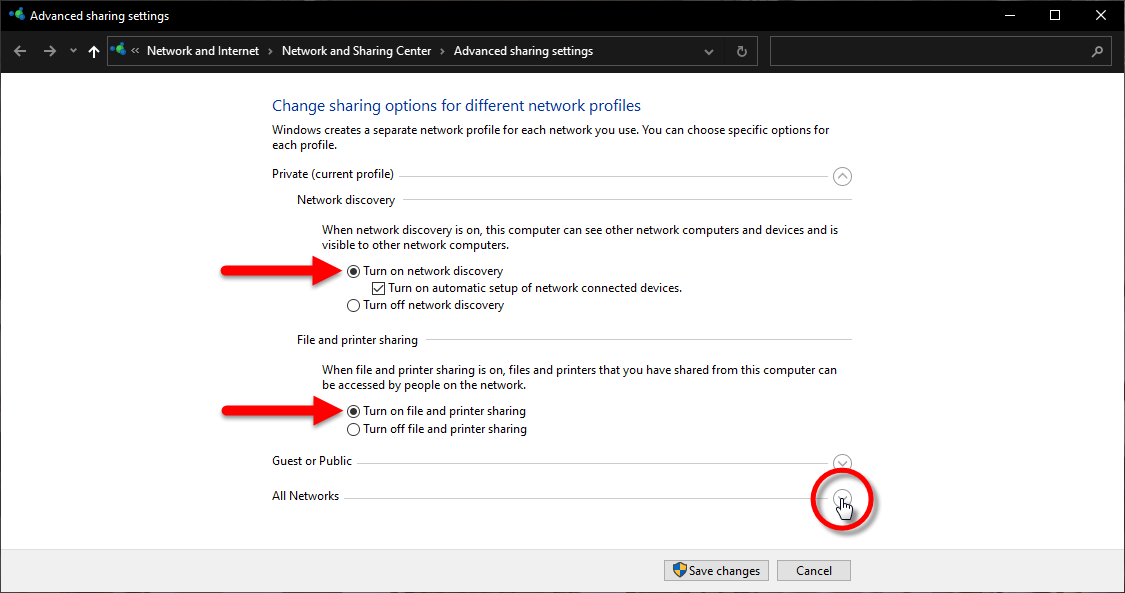Select Turn on file and printer sharing
Screen dimensions: 1125x593
(x=353, y=411)
